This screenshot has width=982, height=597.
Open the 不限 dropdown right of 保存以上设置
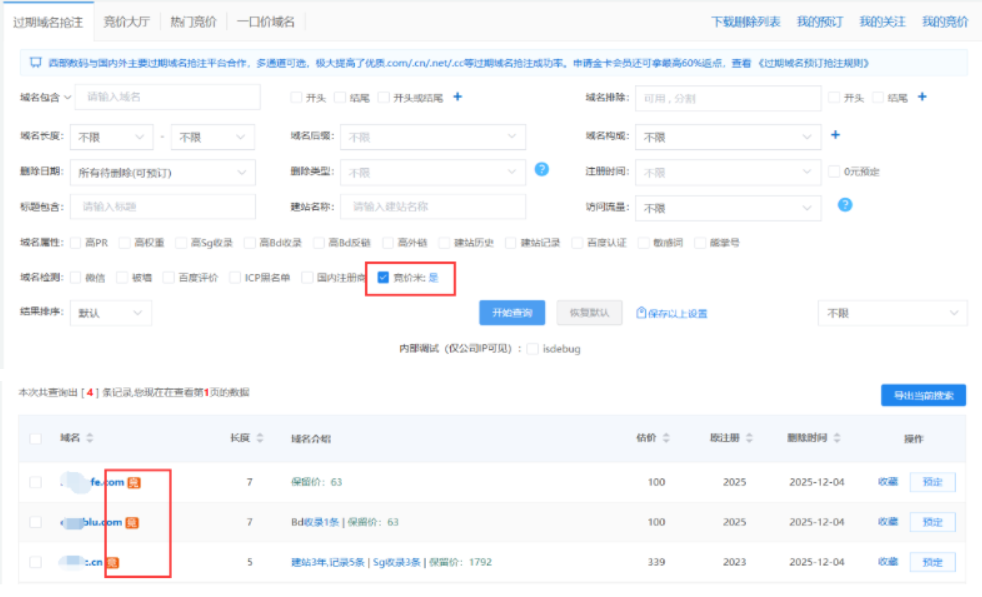point(892,313)
